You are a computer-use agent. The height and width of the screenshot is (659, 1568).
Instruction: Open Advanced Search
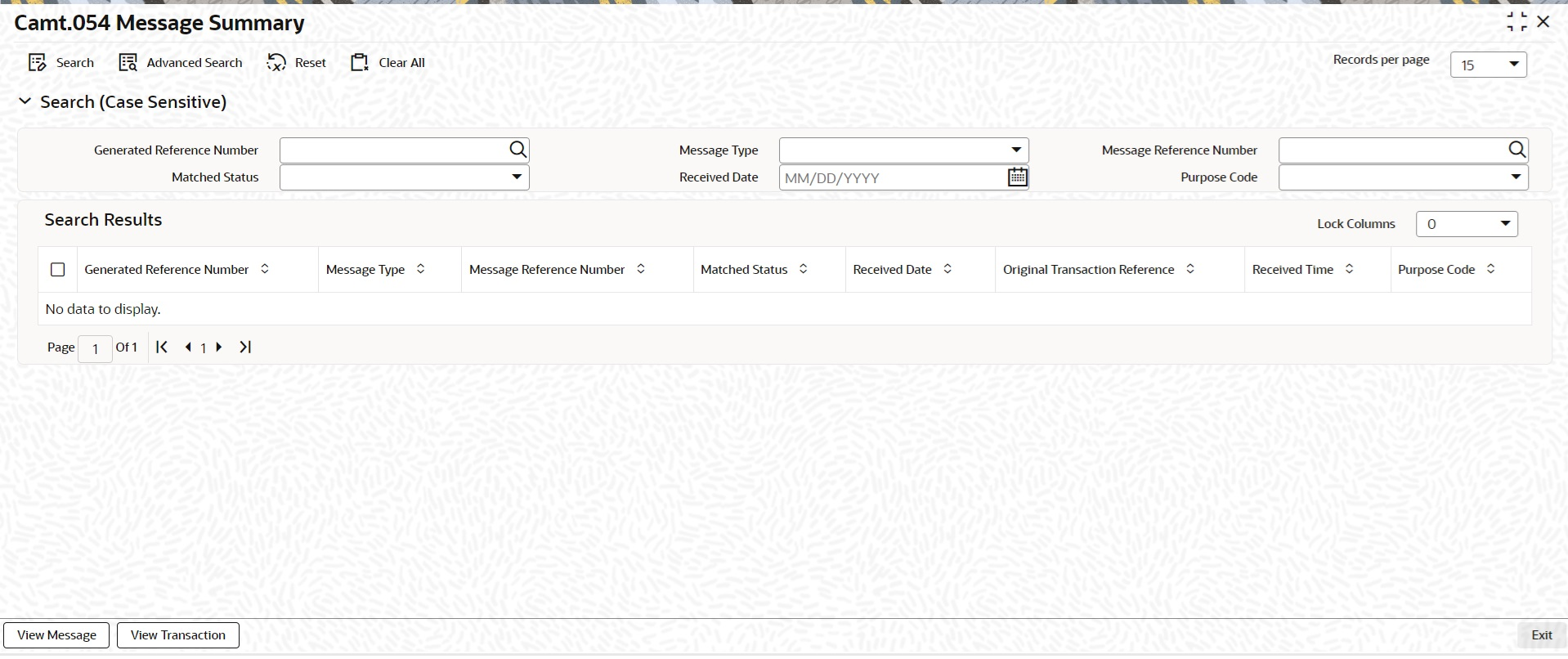pyautogui.click(x=181, y=63)
